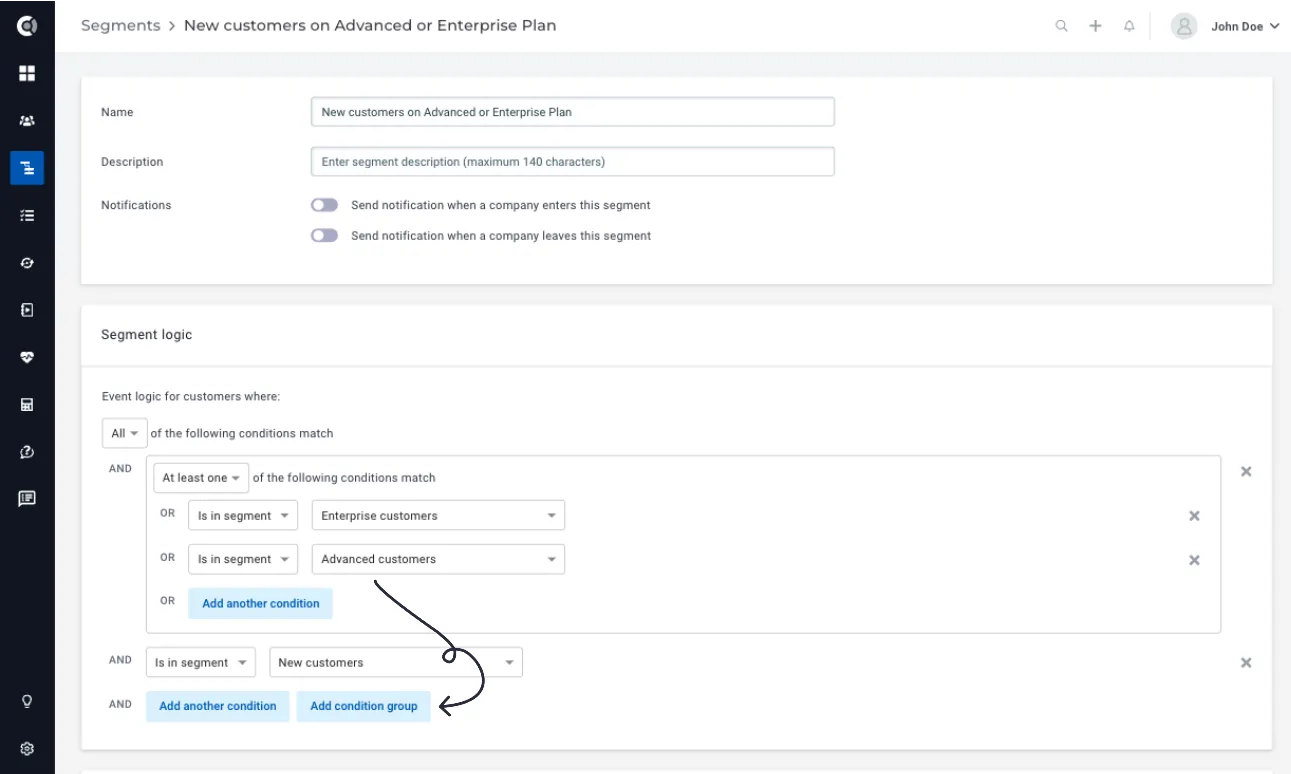Open the calculator icon in sidebar
Screen dimensions: 1291x774
27,405
